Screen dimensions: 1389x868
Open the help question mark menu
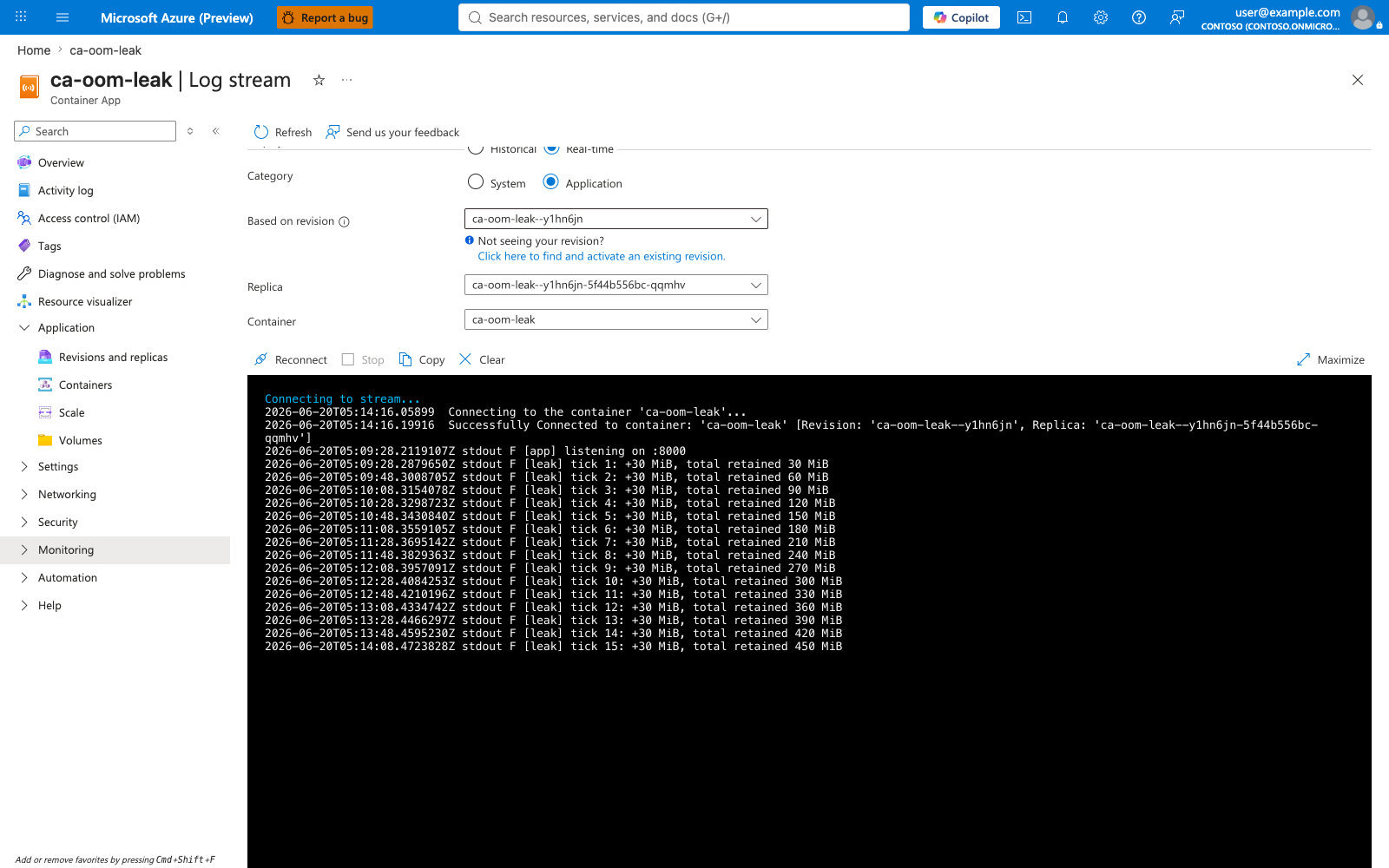1139,17
